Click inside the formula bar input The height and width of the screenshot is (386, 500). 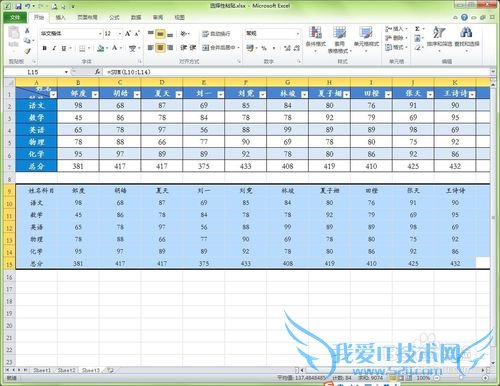(297, 72)
